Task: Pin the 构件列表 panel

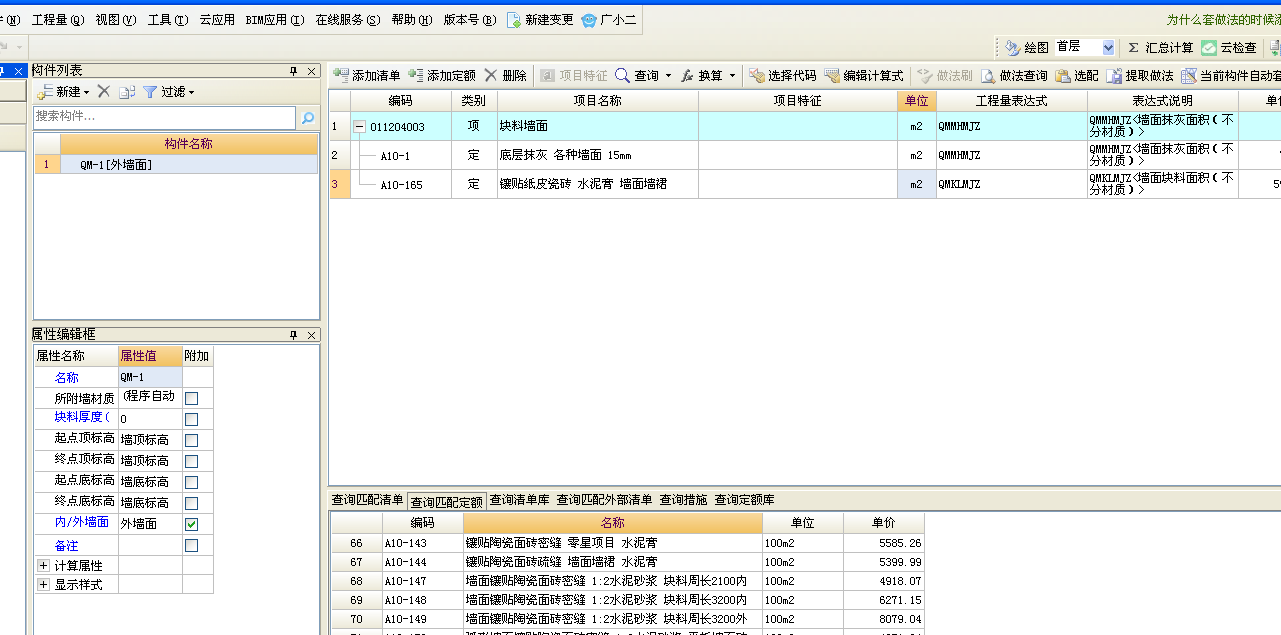Action: point(294,71)
